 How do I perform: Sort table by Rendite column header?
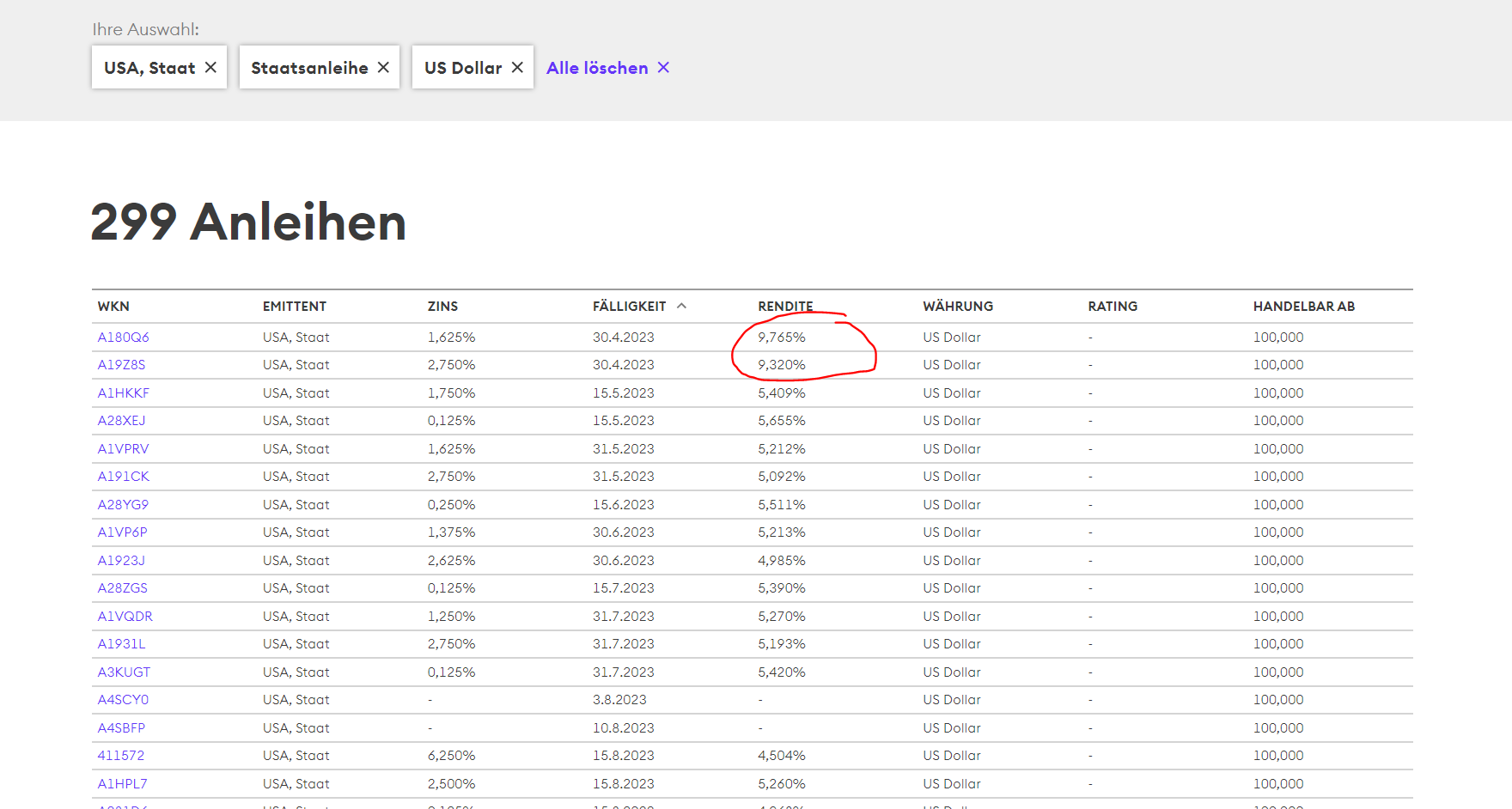coord(784,307)
